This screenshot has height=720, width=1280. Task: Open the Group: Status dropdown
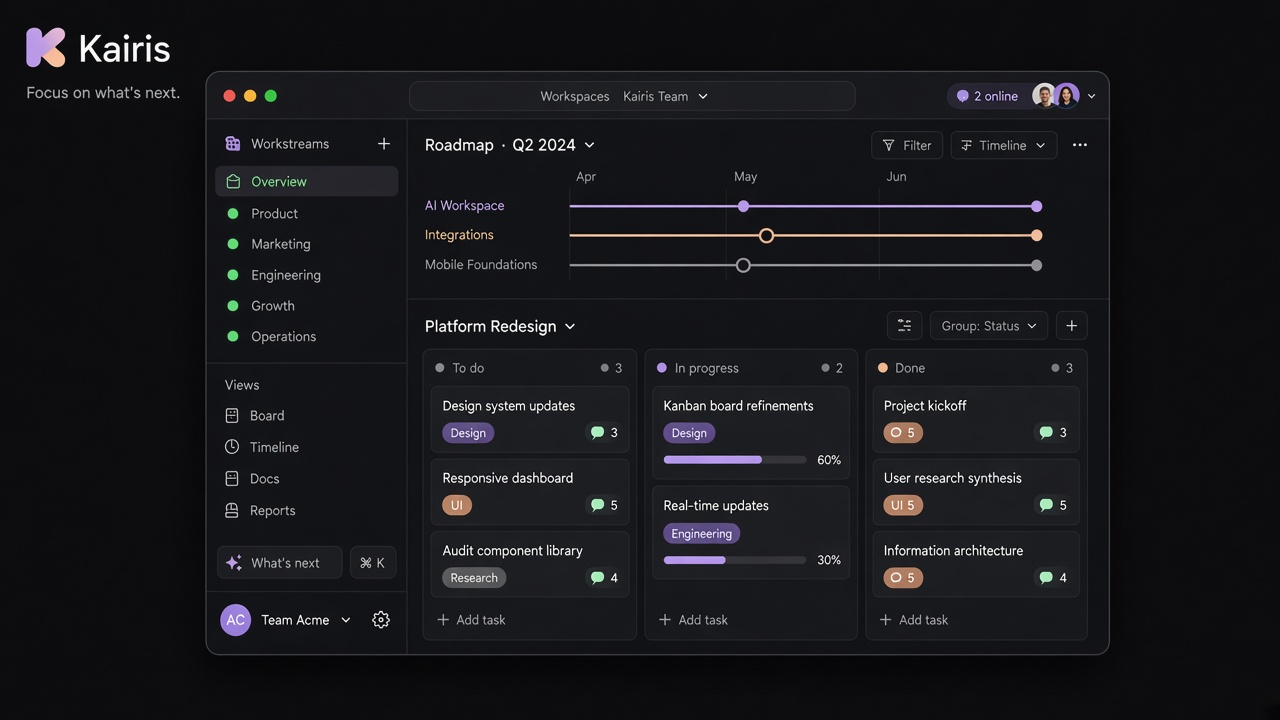[x=989, y=326]
